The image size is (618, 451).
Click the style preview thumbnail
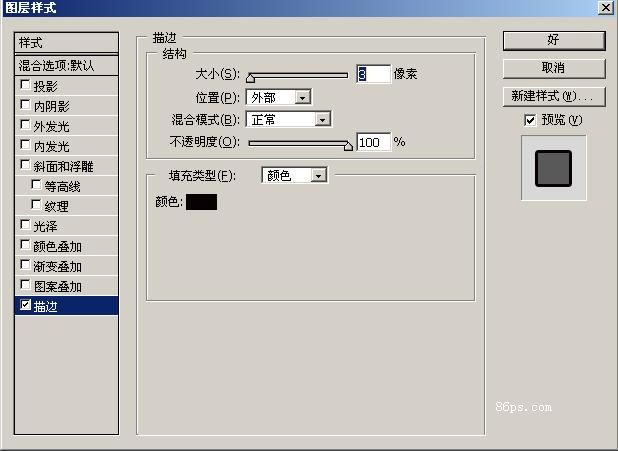point(554,168)
